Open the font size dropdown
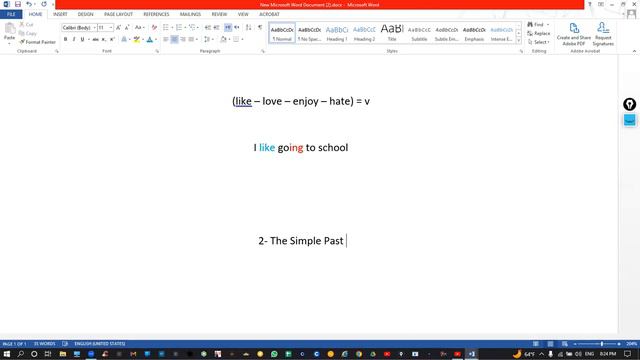The image size is (640, 360). tap(111, 27)
